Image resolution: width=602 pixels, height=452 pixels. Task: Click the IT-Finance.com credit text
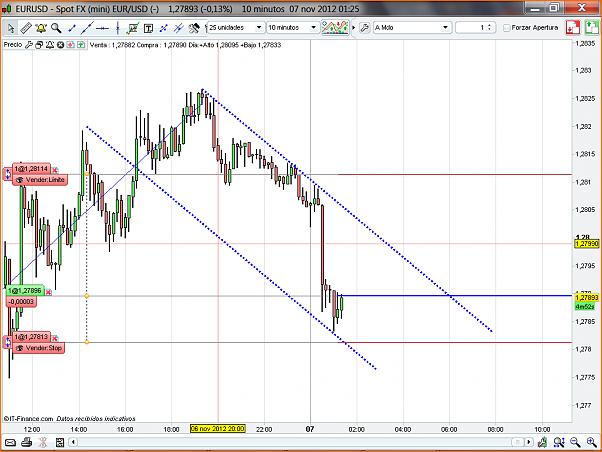pyautogui.click(x=28, y=419)
